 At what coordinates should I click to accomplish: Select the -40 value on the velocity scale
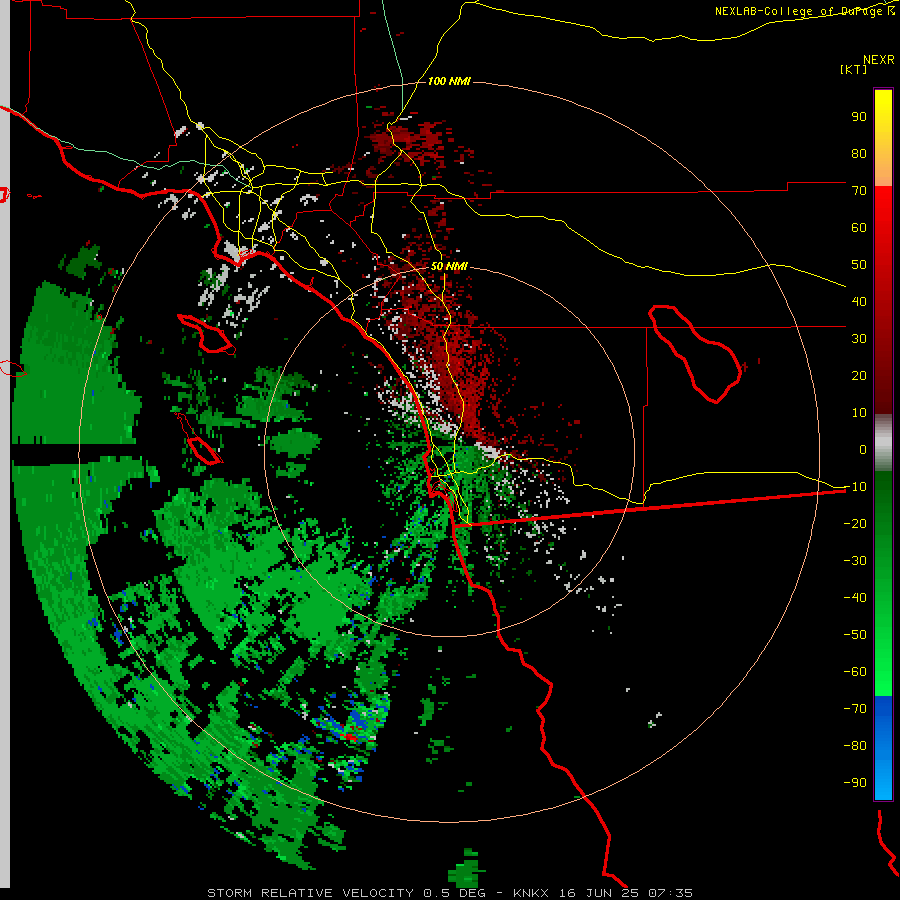(855, 598)
